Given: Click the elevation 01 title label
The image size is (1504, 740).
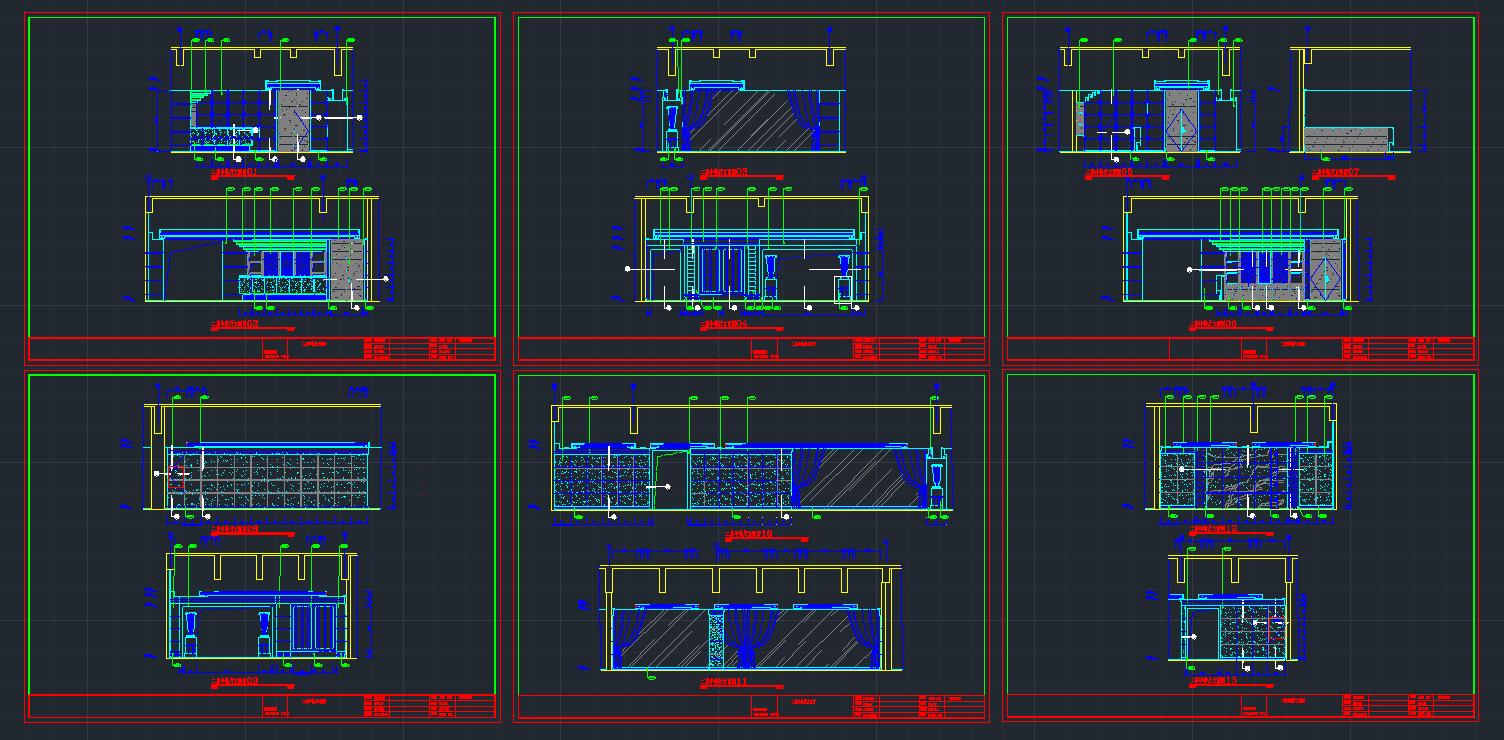Looking at the screenshot, I should [237, 172].
